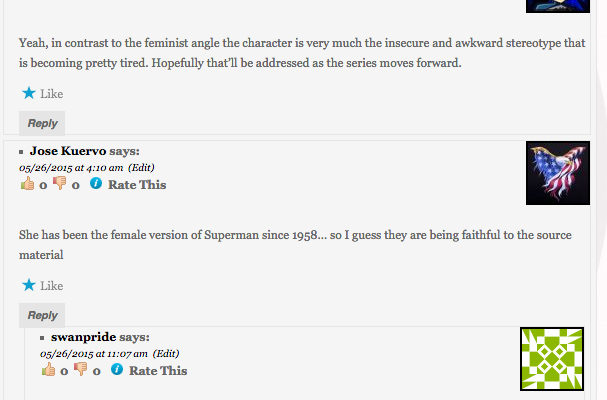The height and width of the screenshot is (400, 607).
Task: Reply to the feminist angle comment
Action: coord(42,124)
